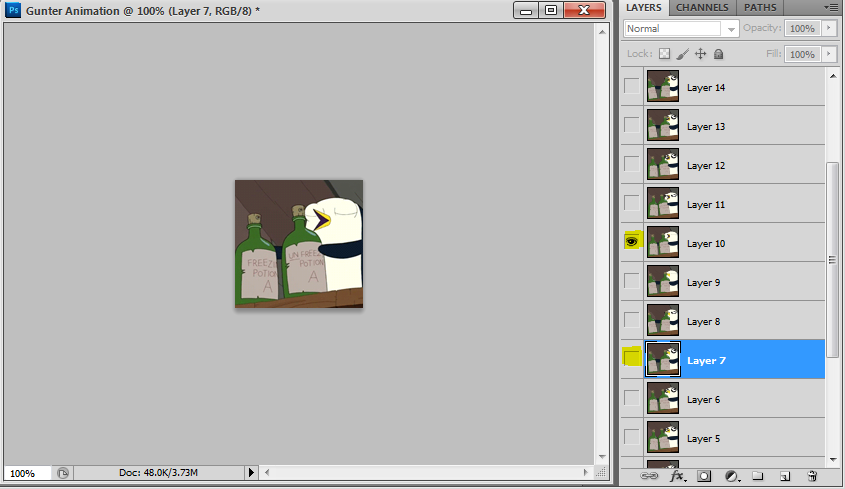Screen dimensions: 845x489
Task: Click the Layer 8 thumbnail
Action: click(663, 320)
